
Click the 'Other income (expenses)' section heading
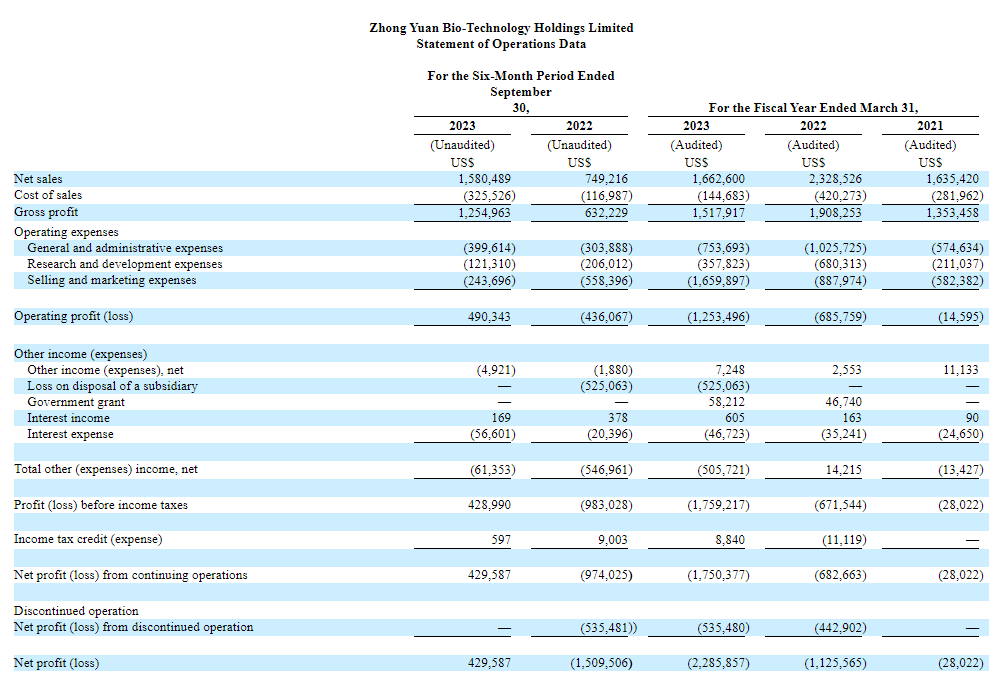pyautogui.click(x=80, y=354)
